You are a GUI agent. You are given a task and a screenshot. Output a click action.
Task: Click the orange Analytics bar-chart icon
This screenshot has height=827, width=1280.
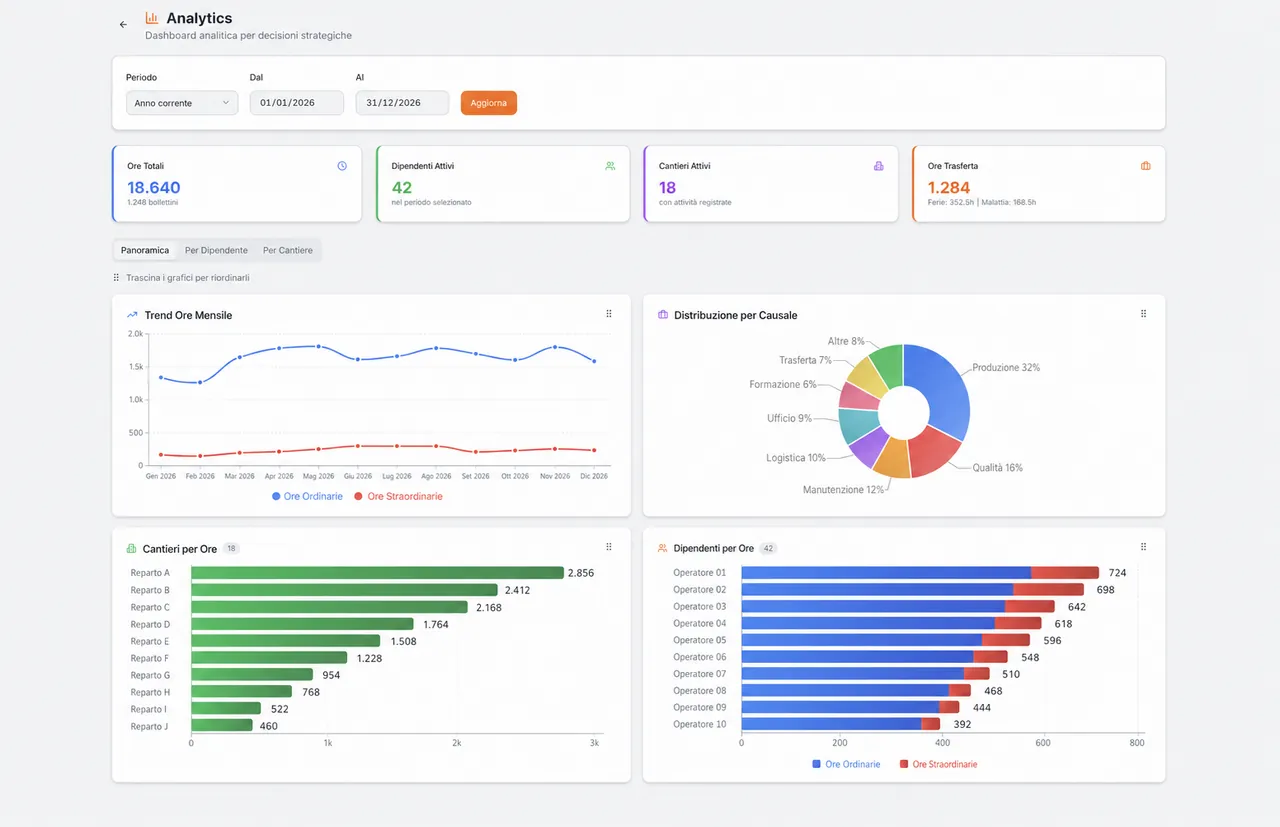(152, 18)
